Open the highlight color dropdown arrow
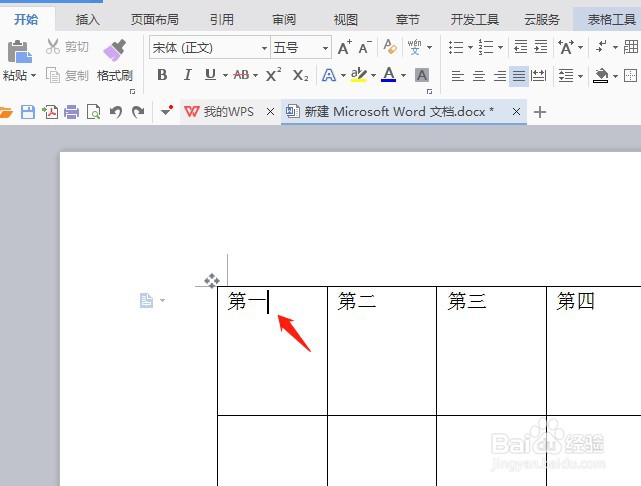 click(373, 76)
